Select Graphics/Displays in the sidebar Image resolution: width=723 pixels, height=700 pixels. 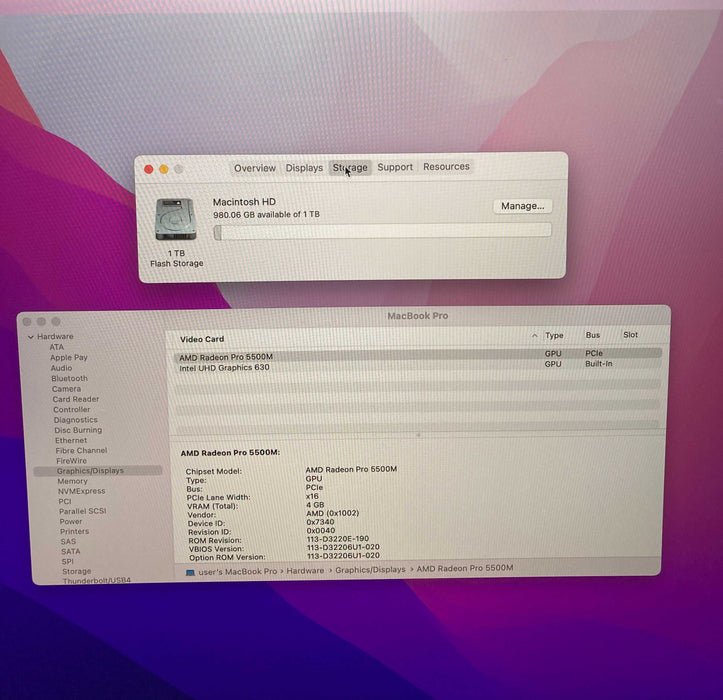coord(98,471)
